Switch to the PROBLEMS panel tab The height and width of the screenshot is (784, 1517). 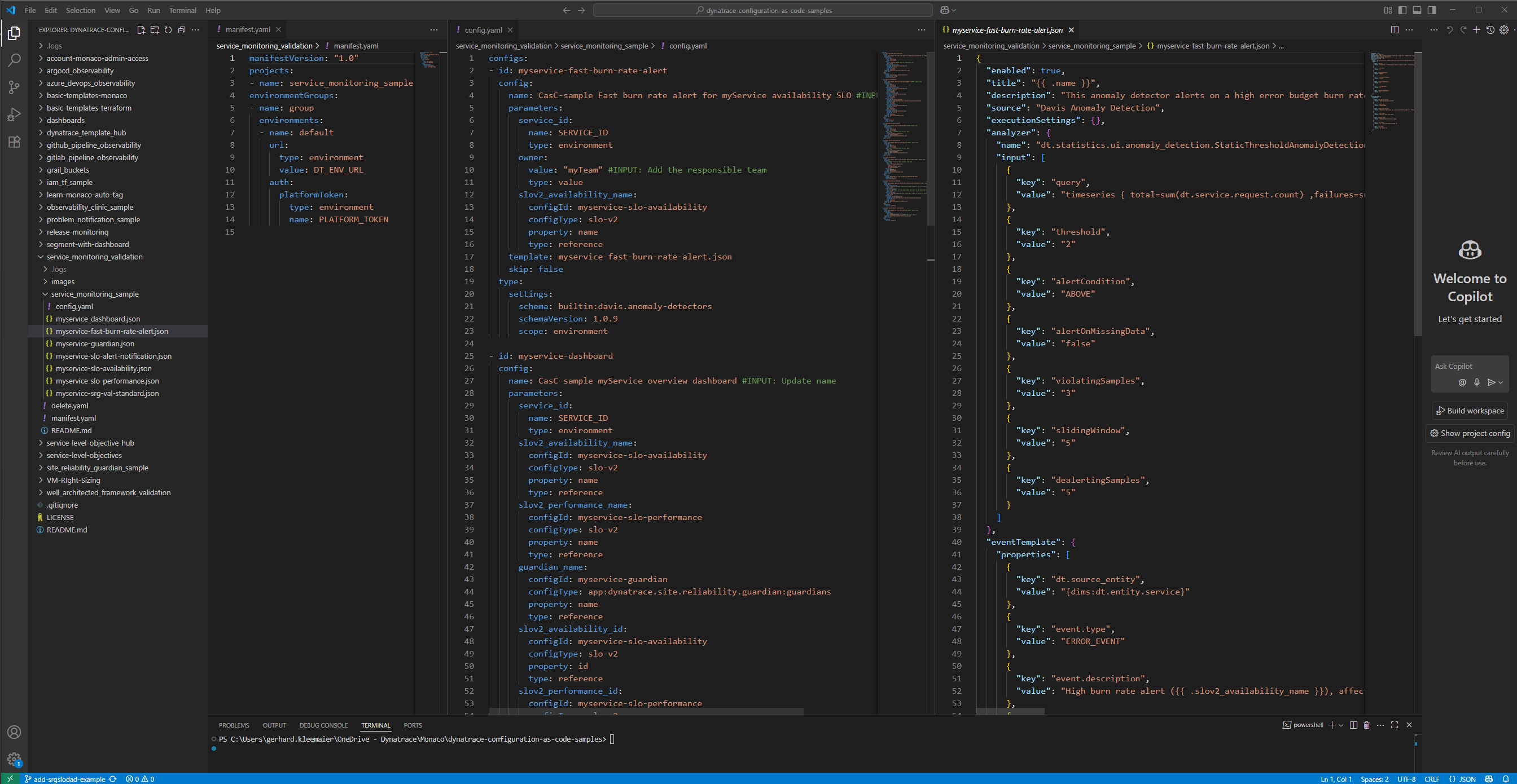(x=234, y=725)
